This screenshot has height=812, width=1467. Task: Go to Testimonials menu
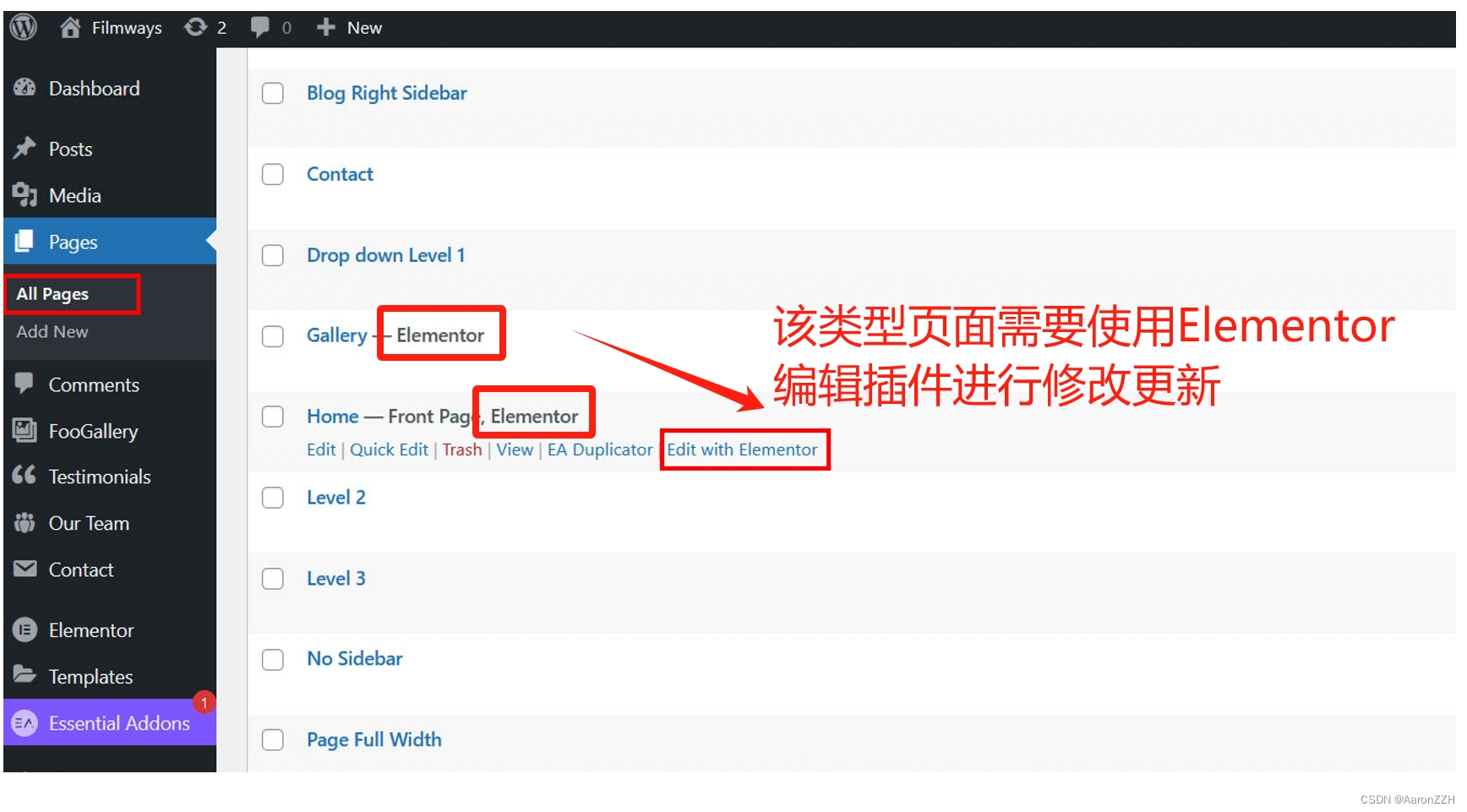pos(110,477)
